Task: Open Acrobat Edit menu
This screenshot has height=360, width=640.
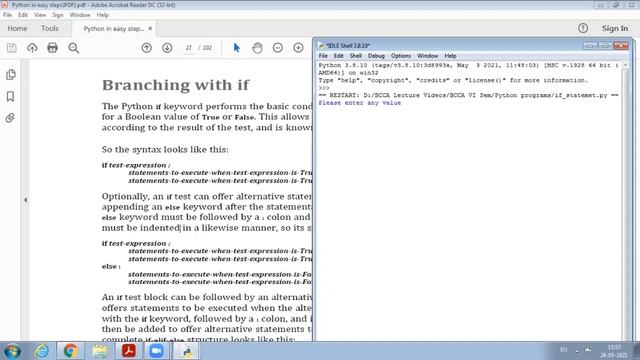Action: coord(23,15)
